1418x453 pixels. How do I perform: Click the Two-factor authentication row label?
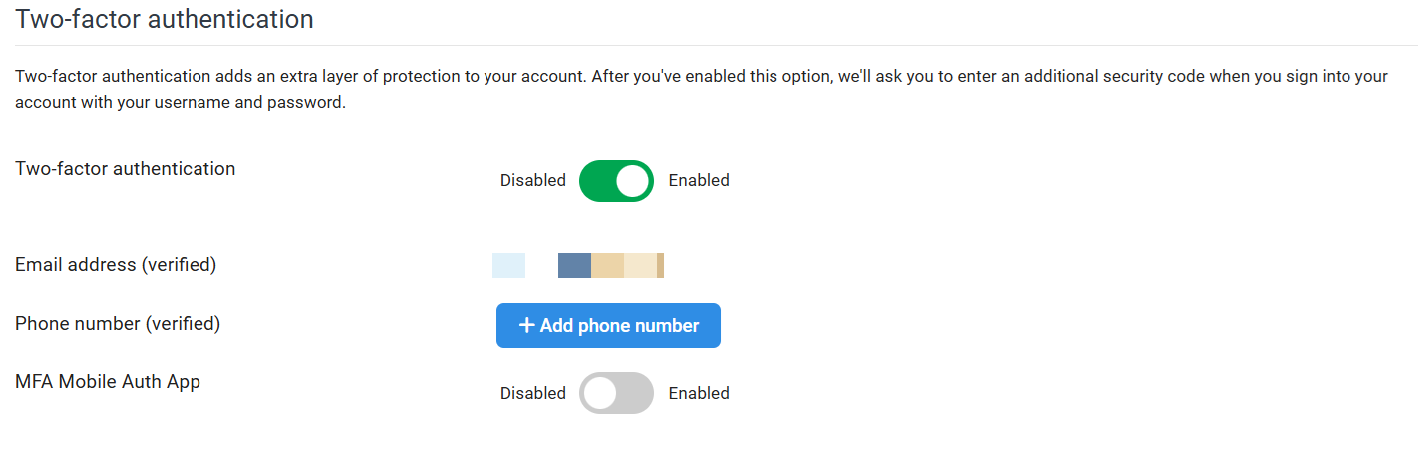(x=125, y=168)
